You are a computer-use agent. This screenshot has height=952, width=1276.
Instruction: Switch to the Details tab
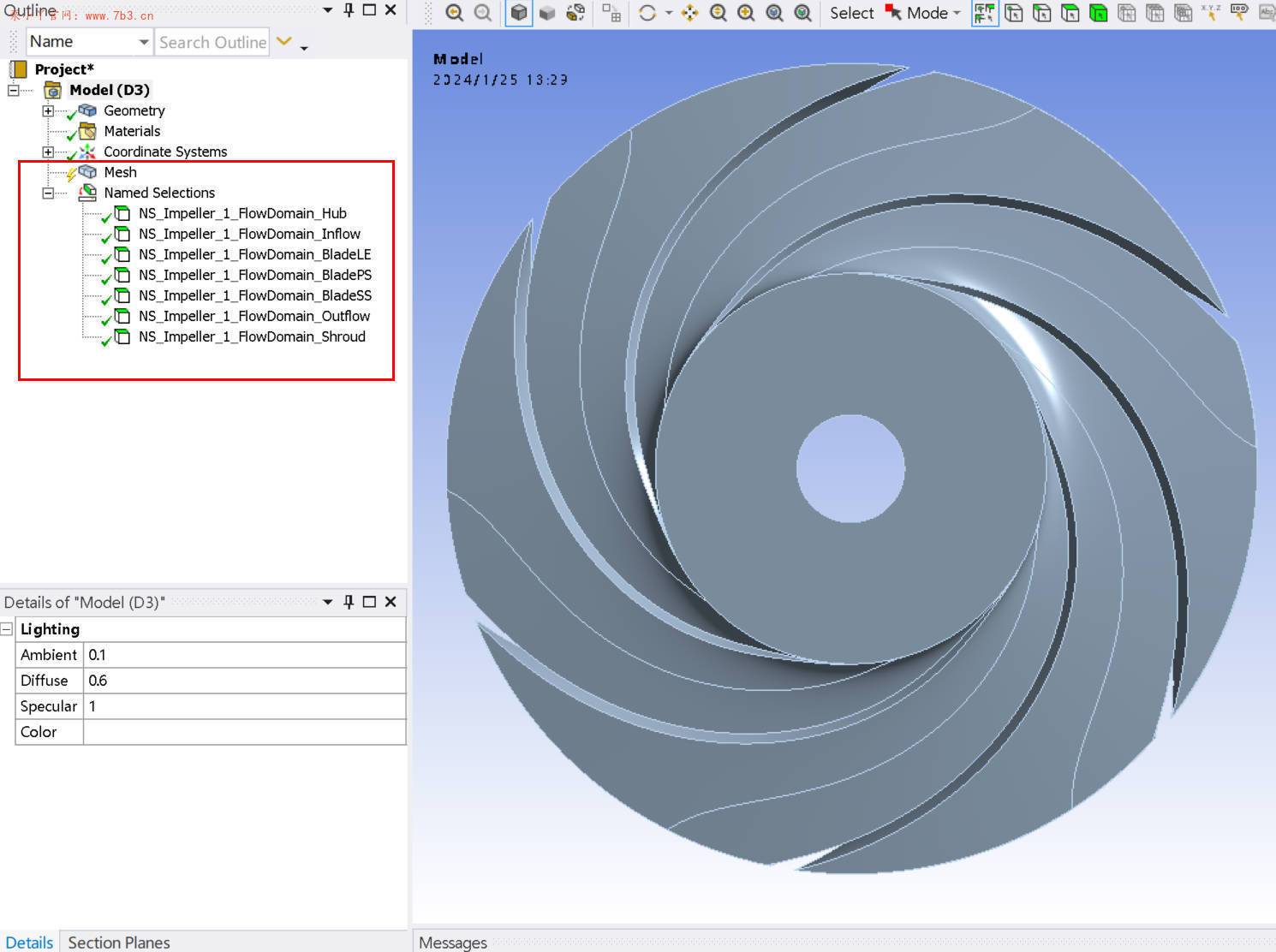(29, 942)
